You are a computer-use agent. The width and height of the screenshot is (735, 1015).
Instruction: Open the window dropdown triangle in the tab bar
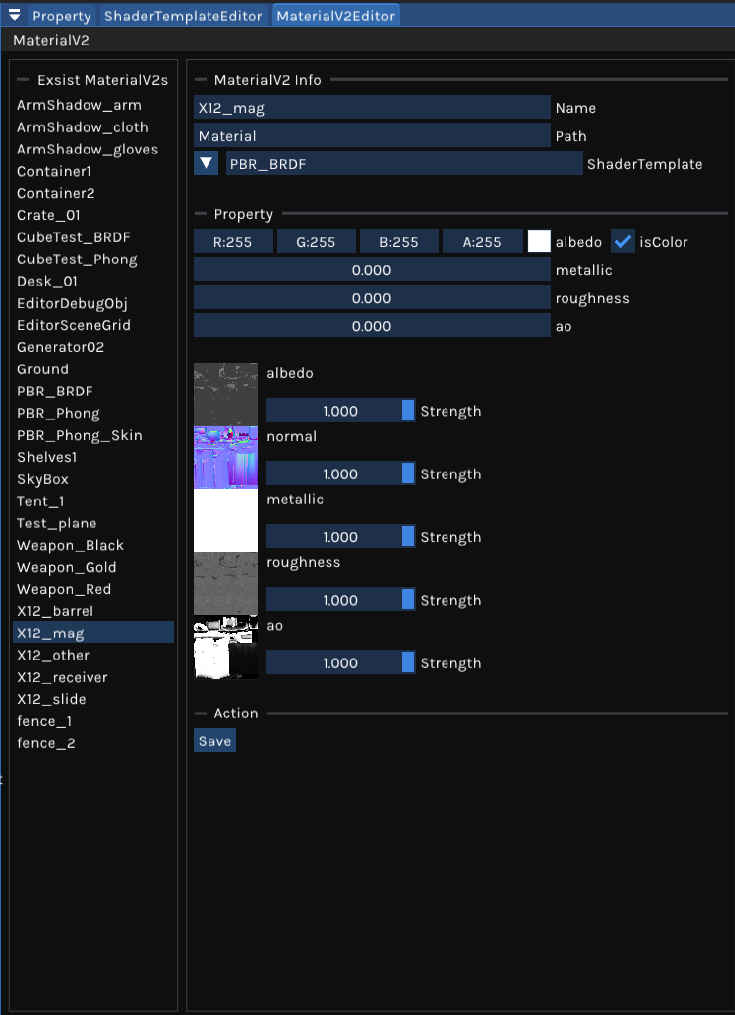14,15
